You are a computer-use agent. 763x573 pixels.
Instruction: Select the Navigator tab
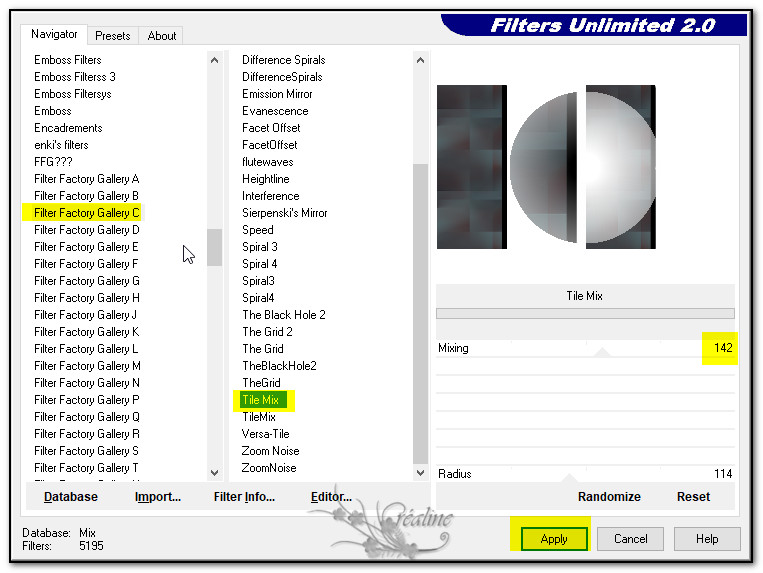[x=54, y=34]
